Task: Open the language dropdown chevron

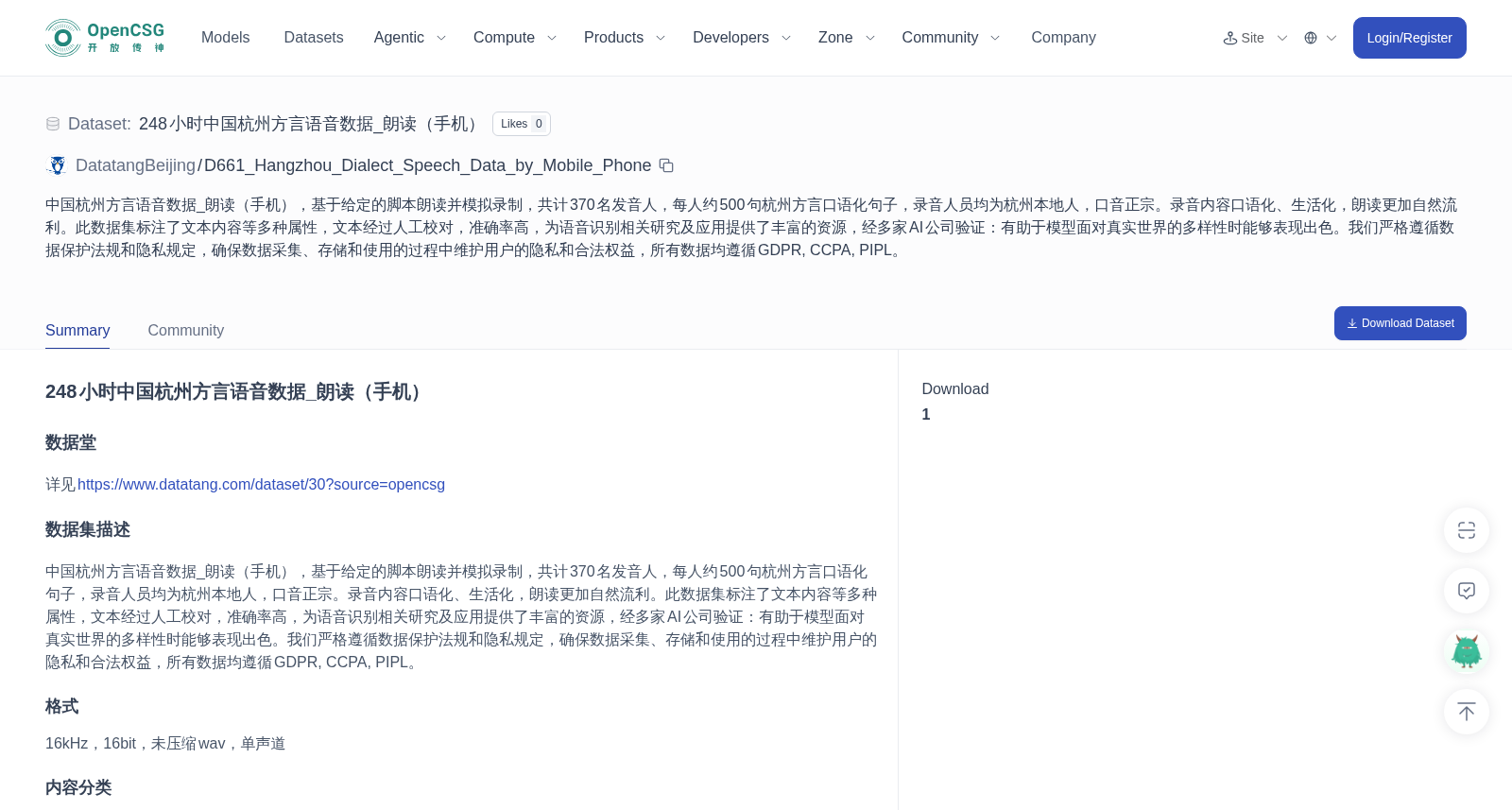Action: click(x=1332, y=38)
